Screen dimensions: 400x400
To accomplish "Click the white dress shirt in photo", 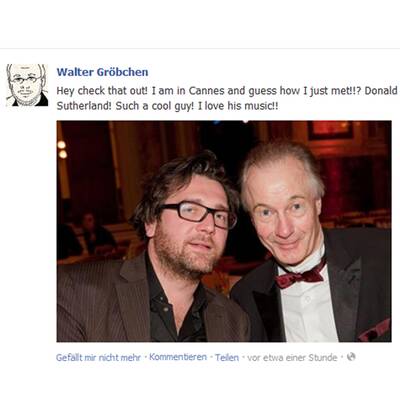I will [x=308, y=307].
